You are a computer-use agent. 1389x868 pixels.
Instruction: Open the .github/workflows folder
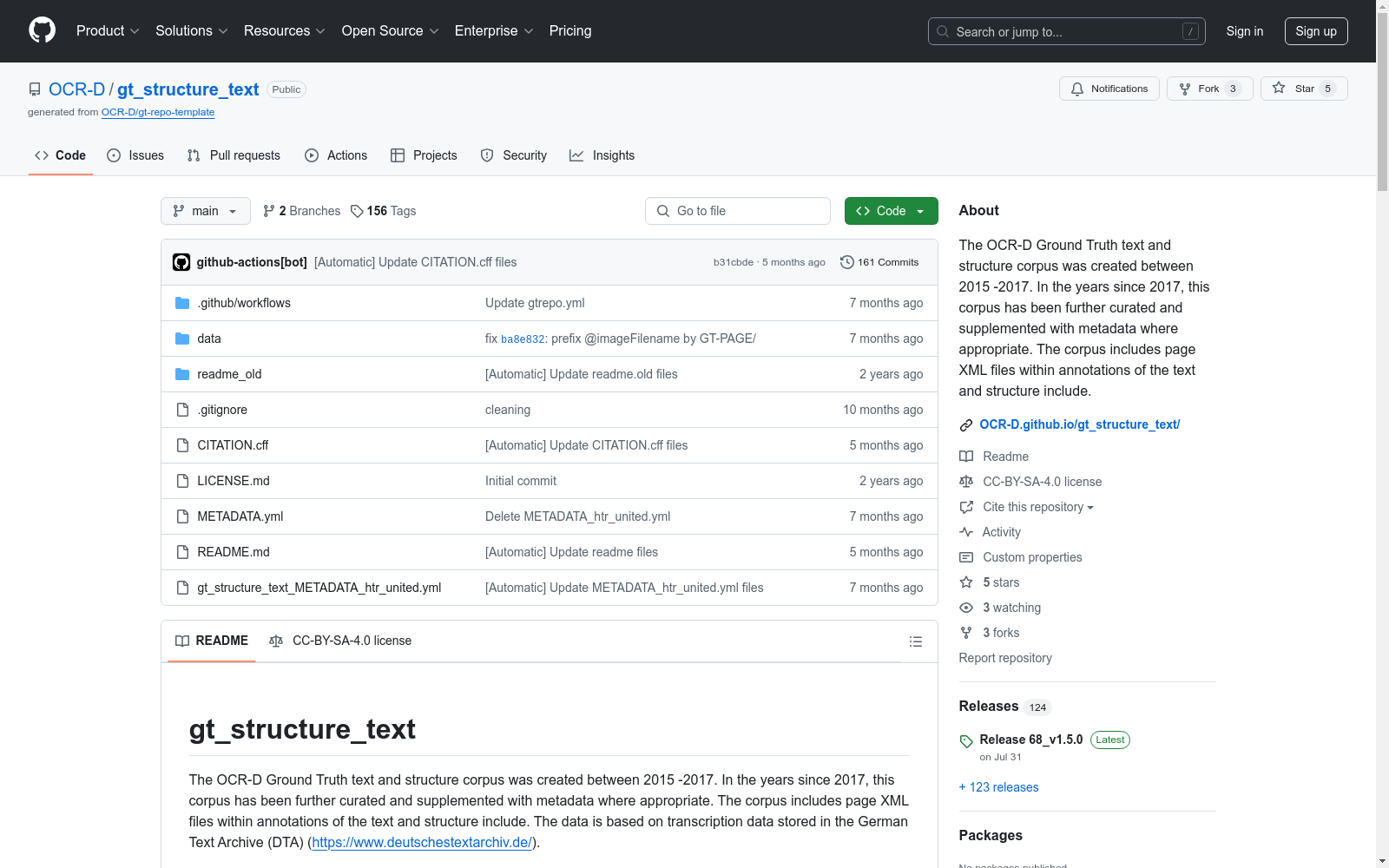(244, 303)
